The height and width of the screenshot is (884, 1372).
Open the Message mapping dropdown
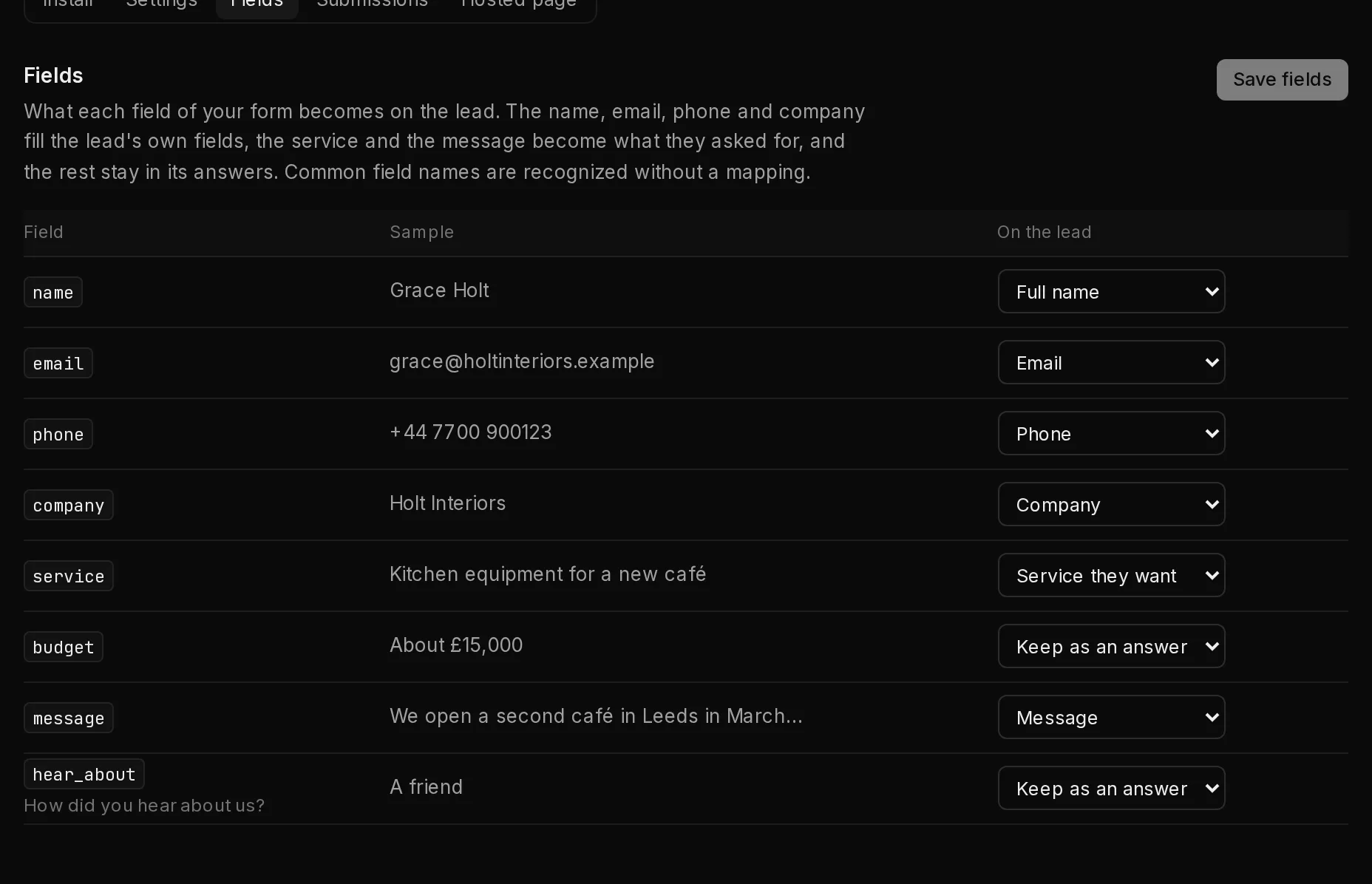(x=1111, y=717)
